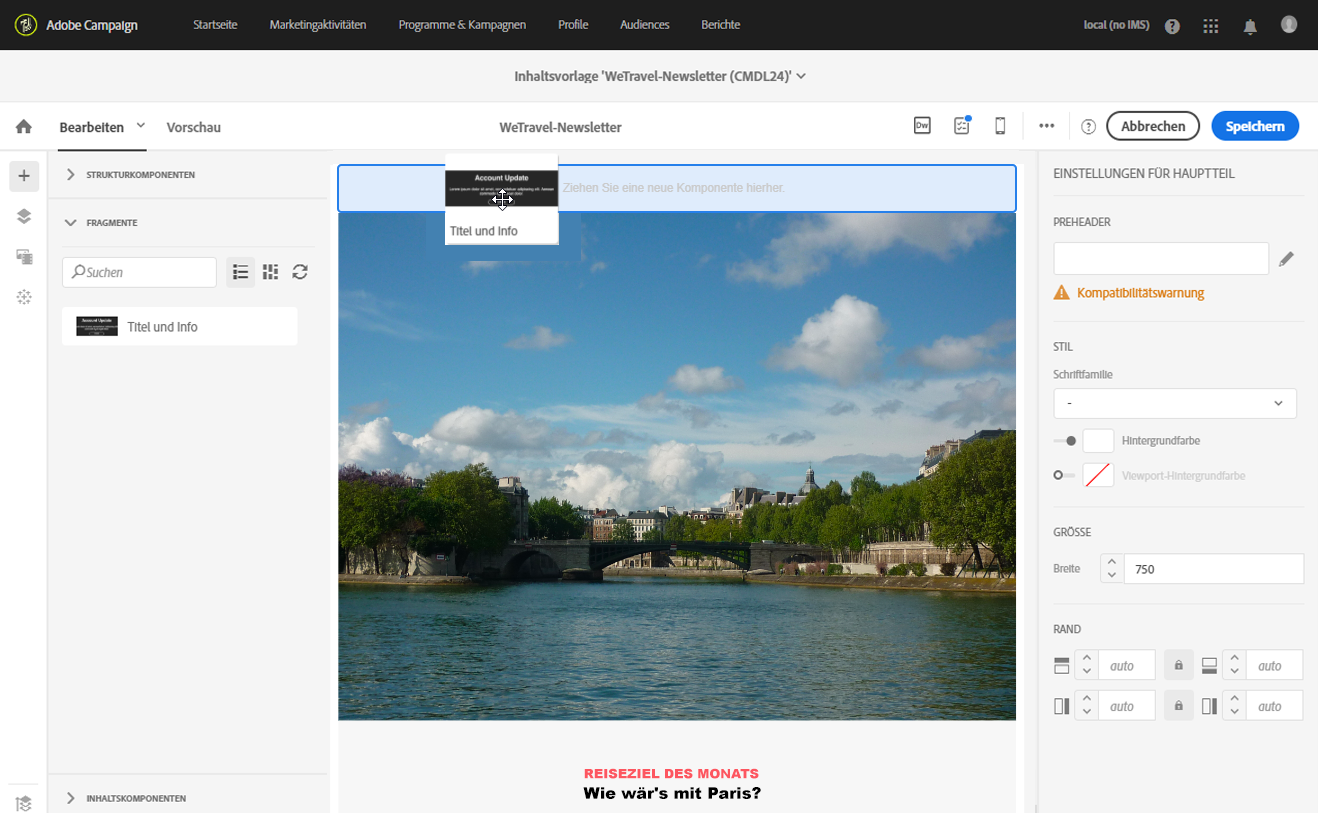1318x813 pixels.
Task: Select the plus add-components icon in left rail
Action: [x=24, y=176]
